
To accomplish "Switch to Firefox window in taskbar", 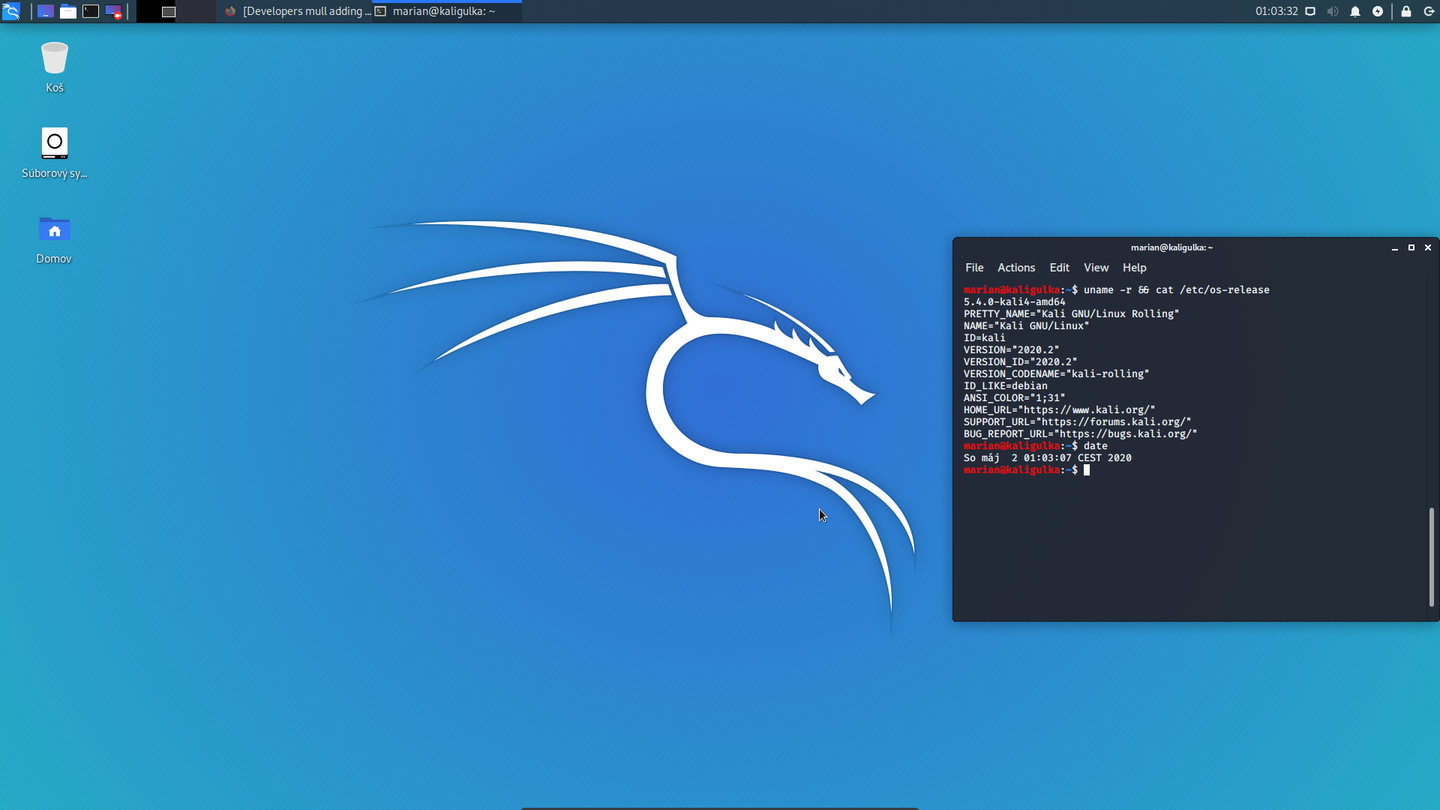I will (x=296, y=11).
